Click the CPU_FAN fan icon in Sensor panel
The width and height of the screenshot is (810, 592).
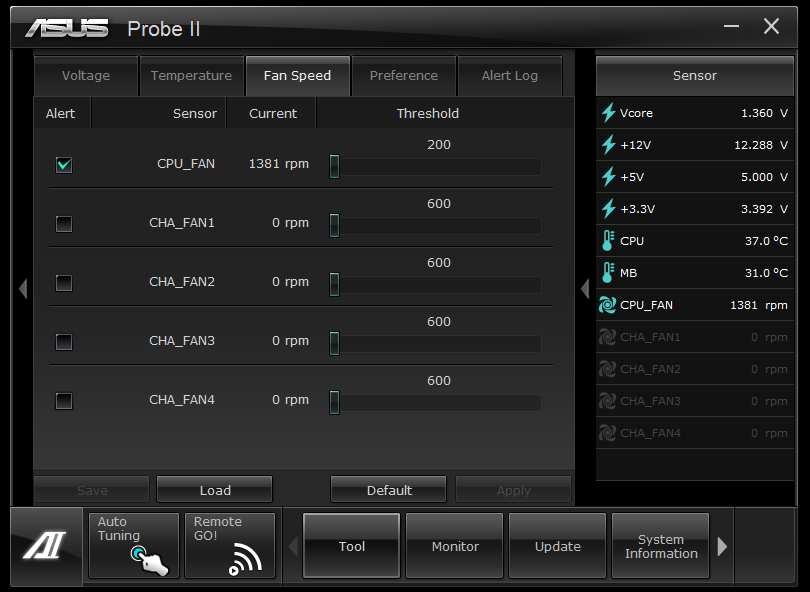(608, 305)
